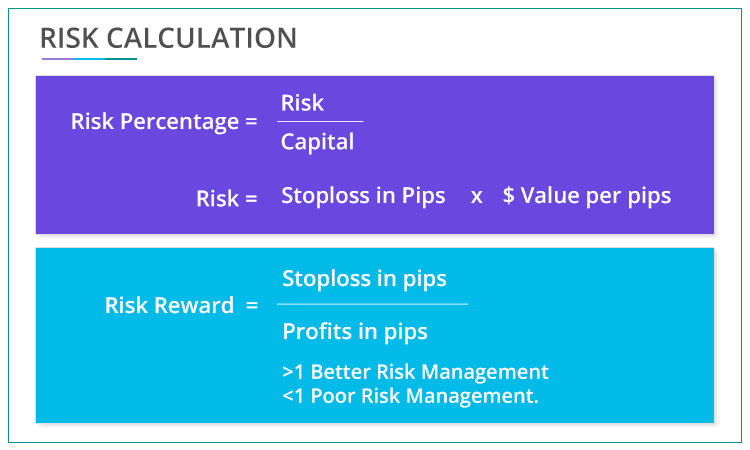
Task: Select the "Capital" denominator
Action: 317,142
